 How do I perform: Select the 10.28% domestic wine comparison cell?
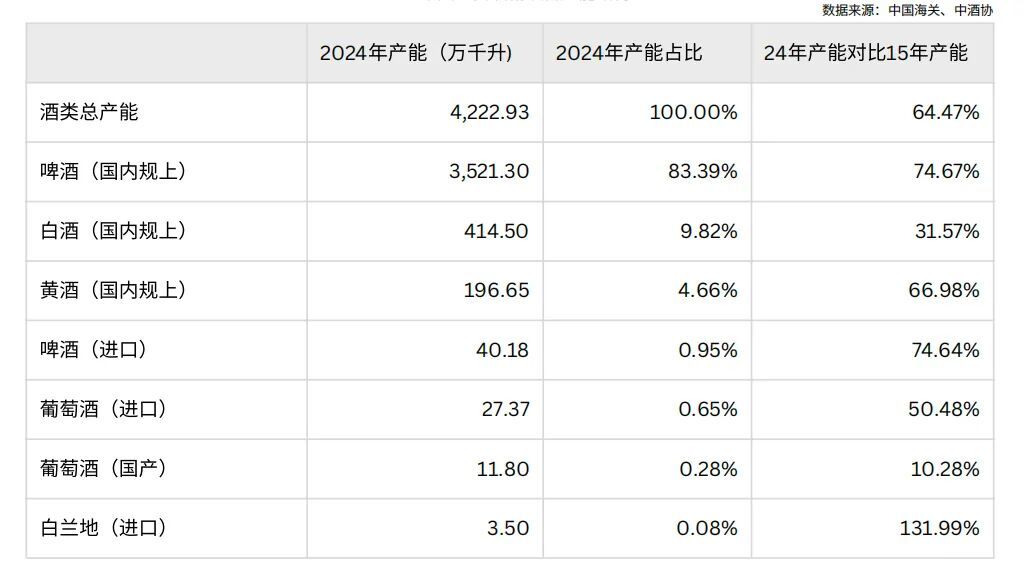(x=945, y=469)
